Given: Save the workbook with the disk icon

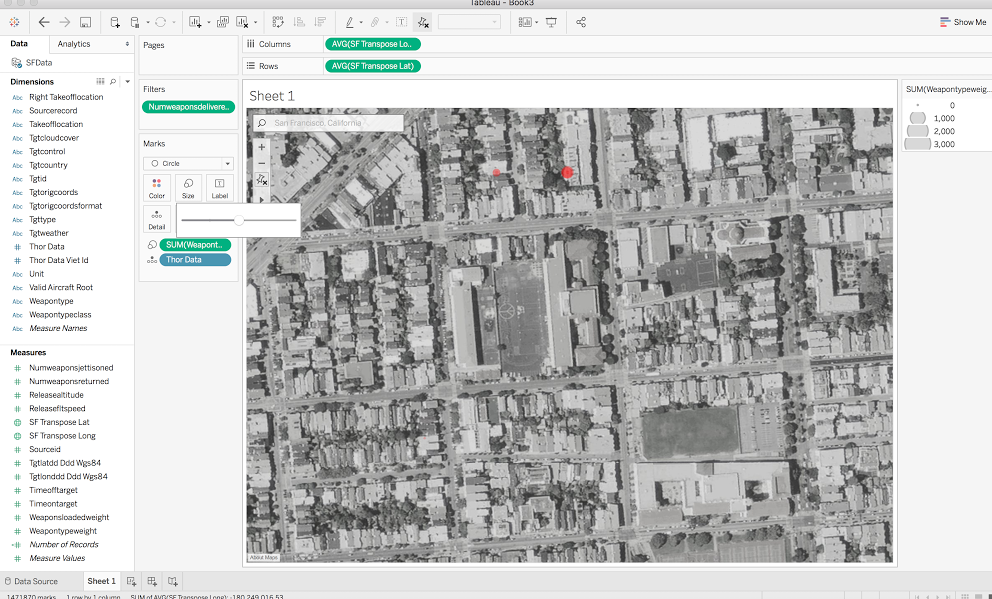Looking at the screenshot, I should click(85, 22).
